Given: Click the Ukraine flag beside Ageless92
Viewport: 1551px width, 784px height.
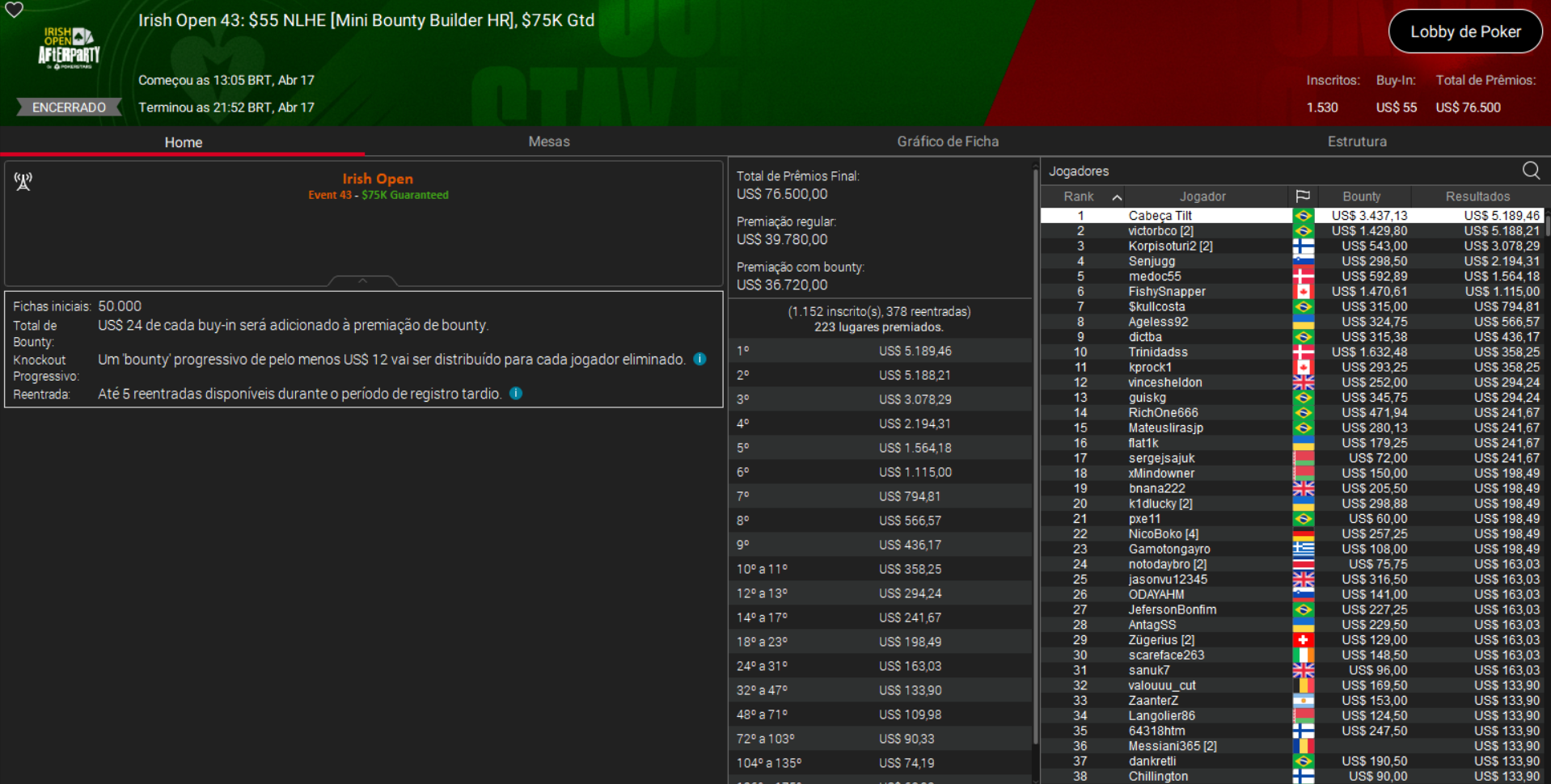Looking at the screenshot, I should tap(1303, 322).
